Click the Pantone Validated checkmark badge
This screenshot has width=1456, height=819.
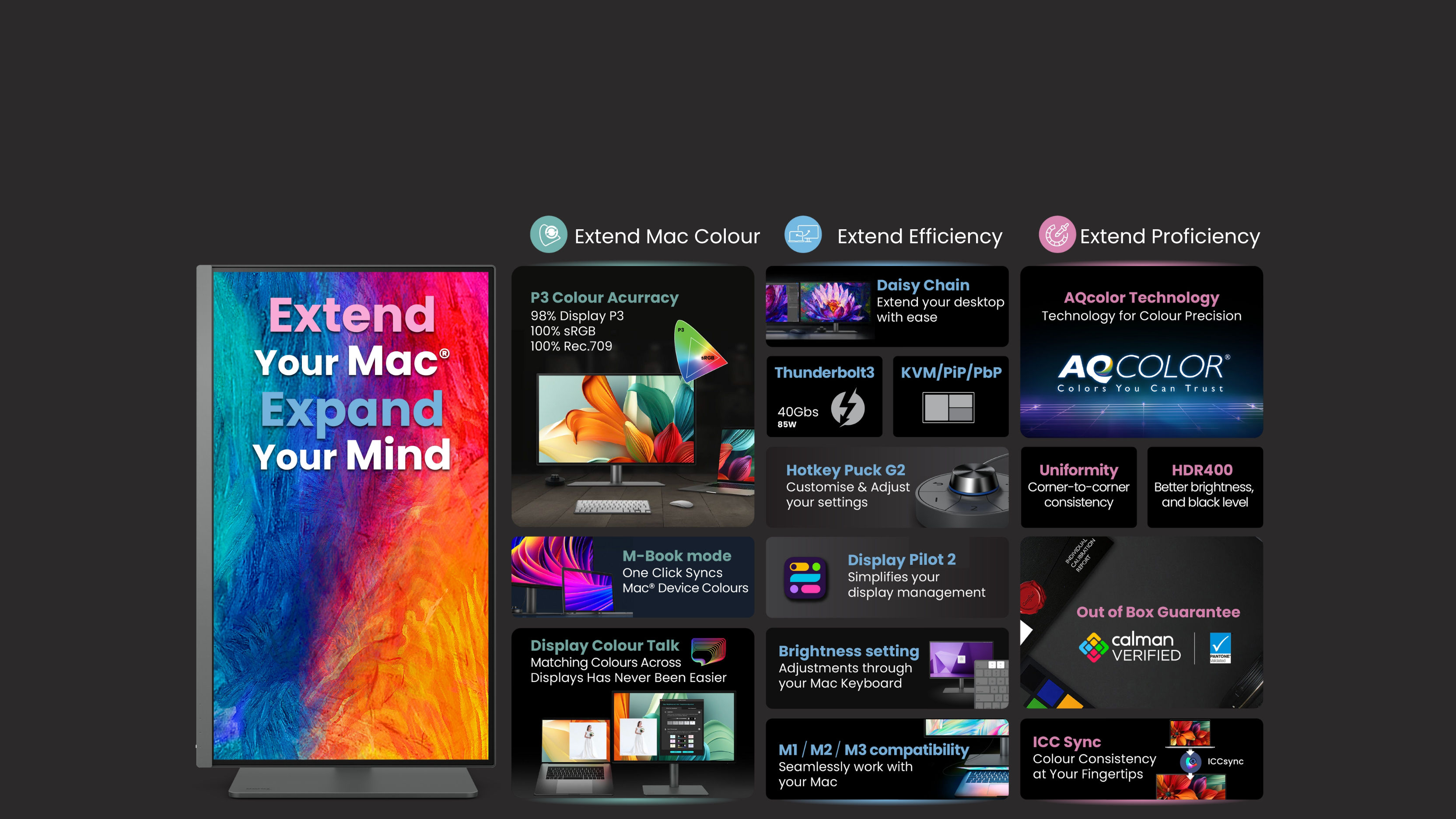[1220, 648]
